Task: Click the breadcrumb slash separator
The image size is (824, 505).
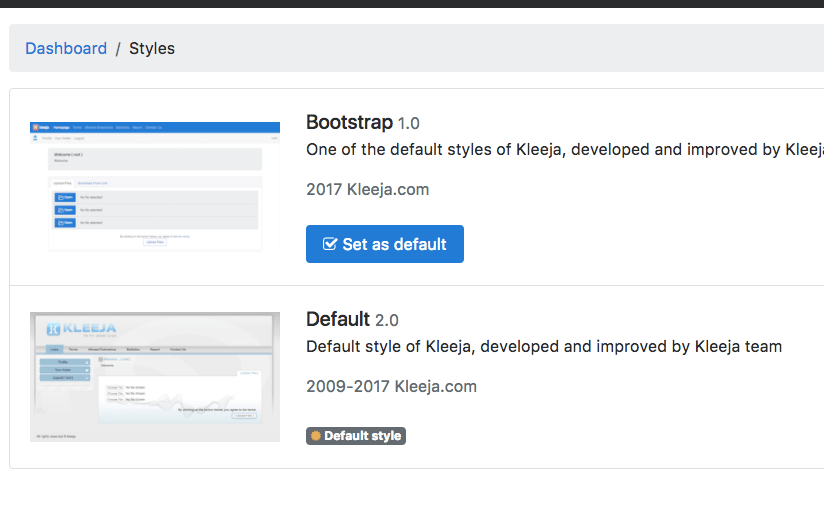Action: [118, 48]
